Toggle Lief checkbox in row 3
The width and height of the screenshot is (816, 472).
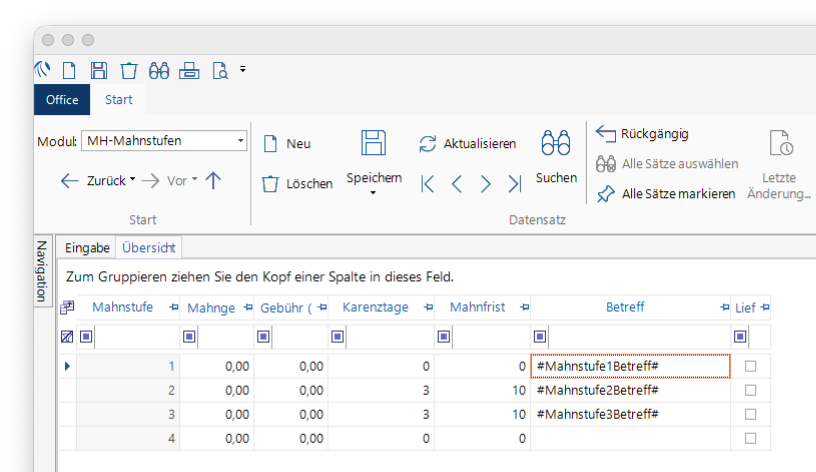(750, 414)
